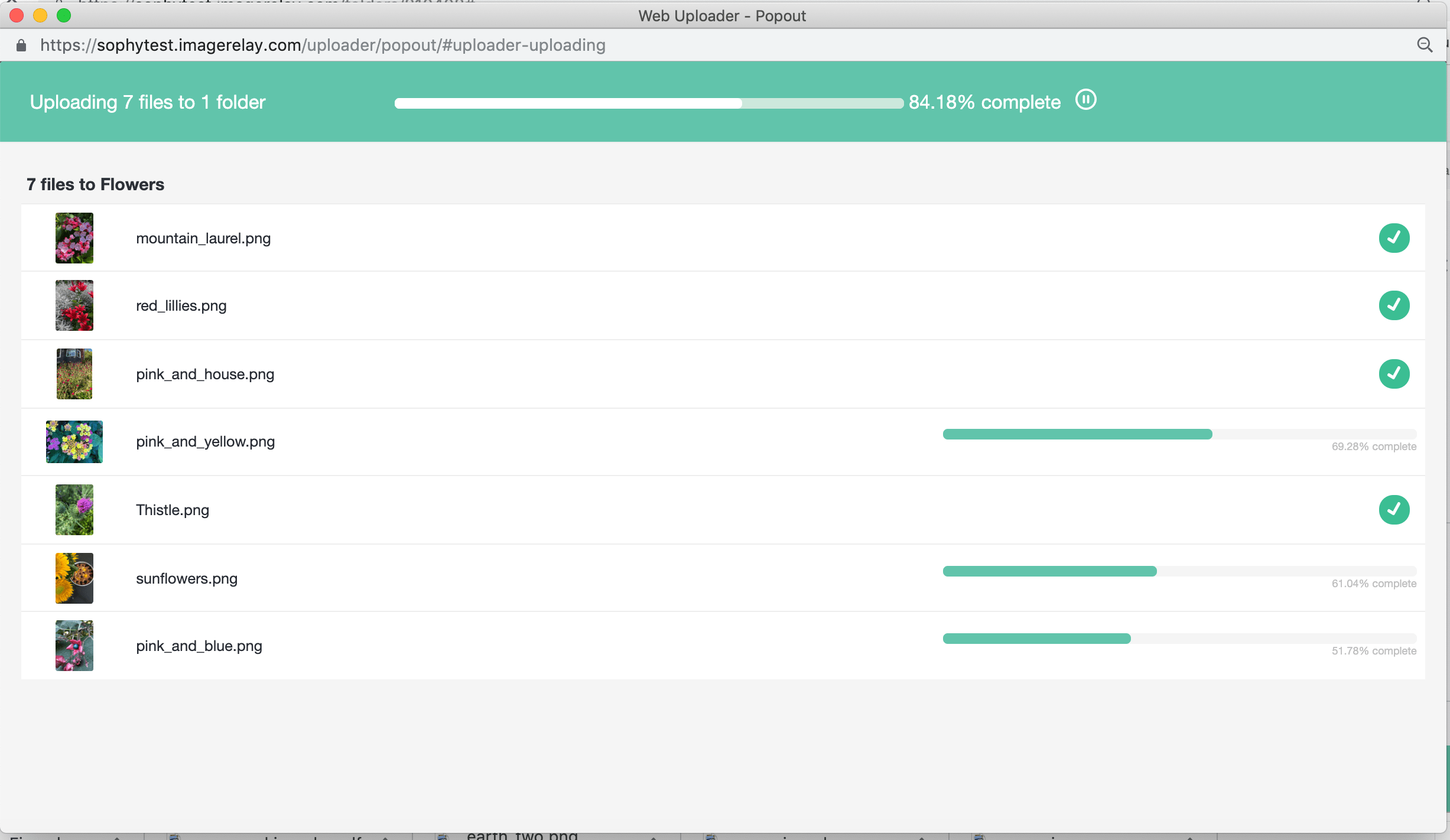
Task: Click the sunflowers.png thumbnail
Action: pos(74,578)
